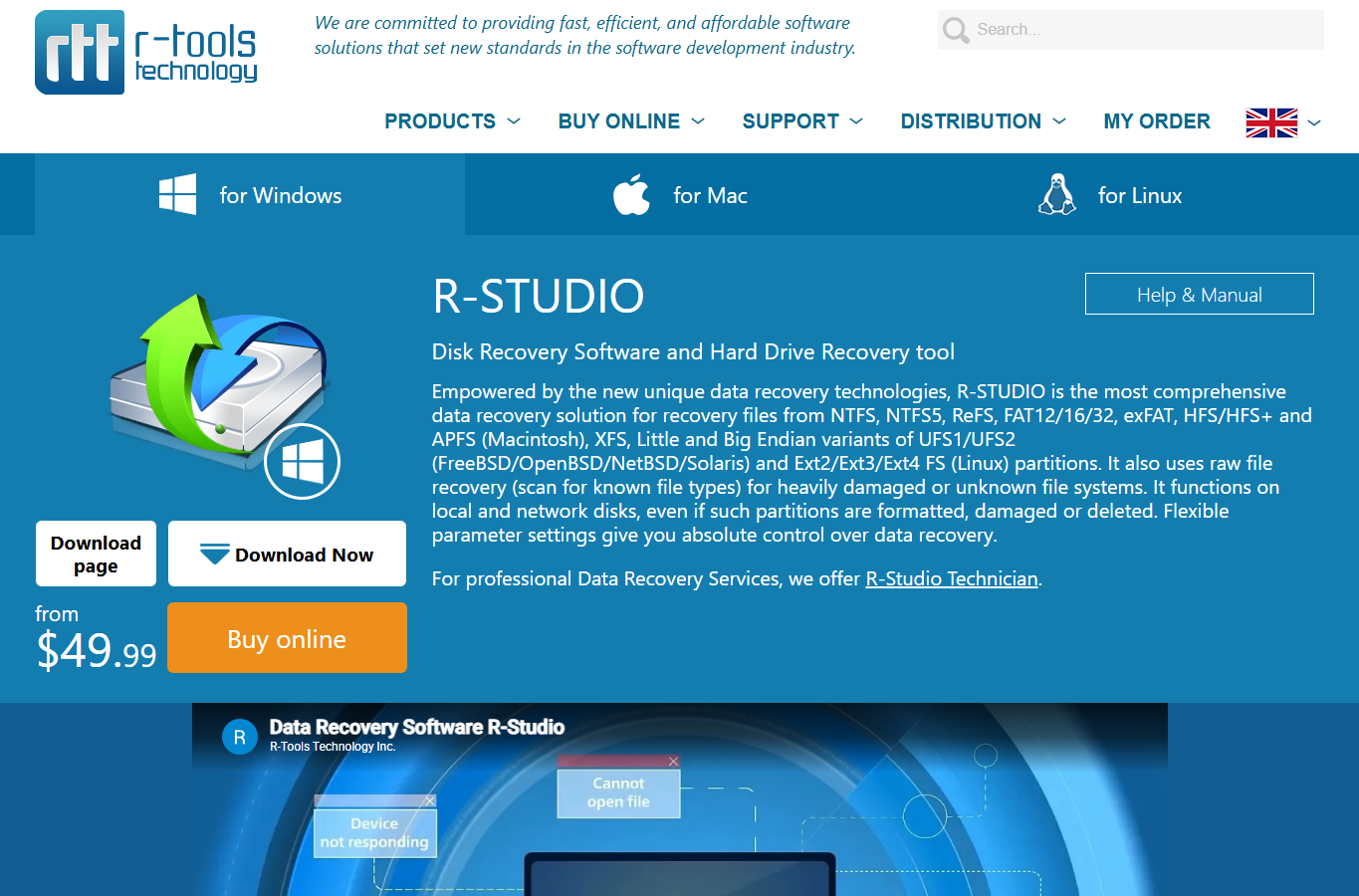Expand the SUPPORT menu chevron
The height and width of the screenshot is (896, 1359).
click(x=856, y=121)
